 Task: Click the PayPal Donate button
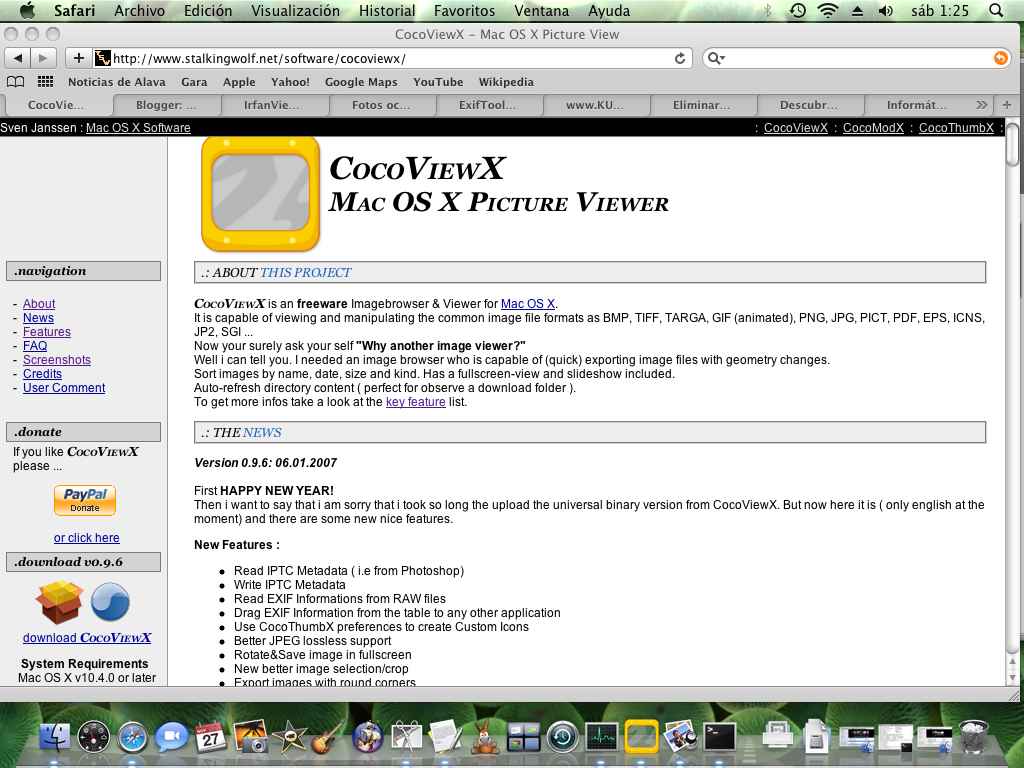click(85, 500)
